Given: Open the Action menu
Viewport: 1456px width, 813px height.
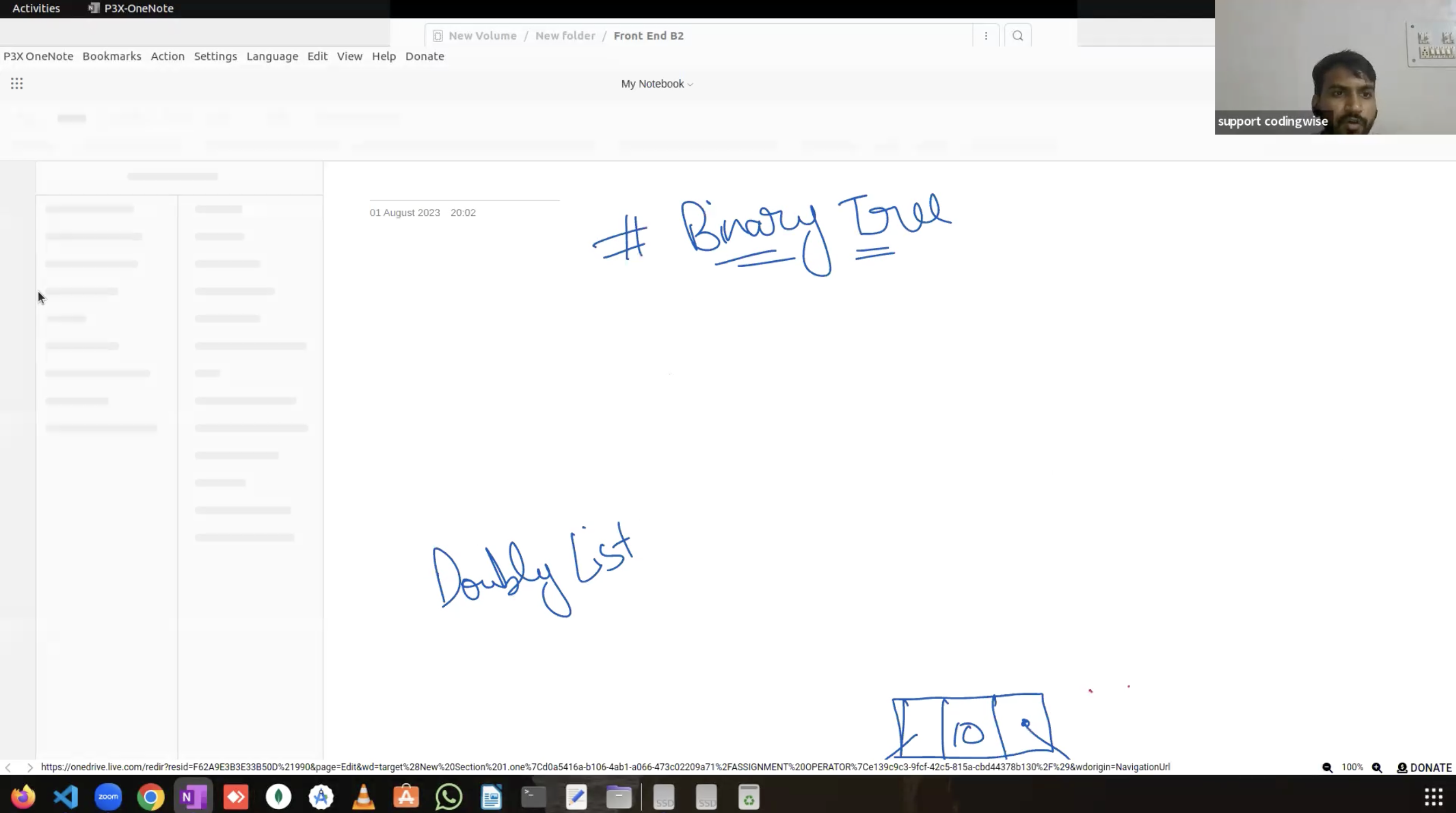Looking at the screenshot, I should [x=167, y=56].
